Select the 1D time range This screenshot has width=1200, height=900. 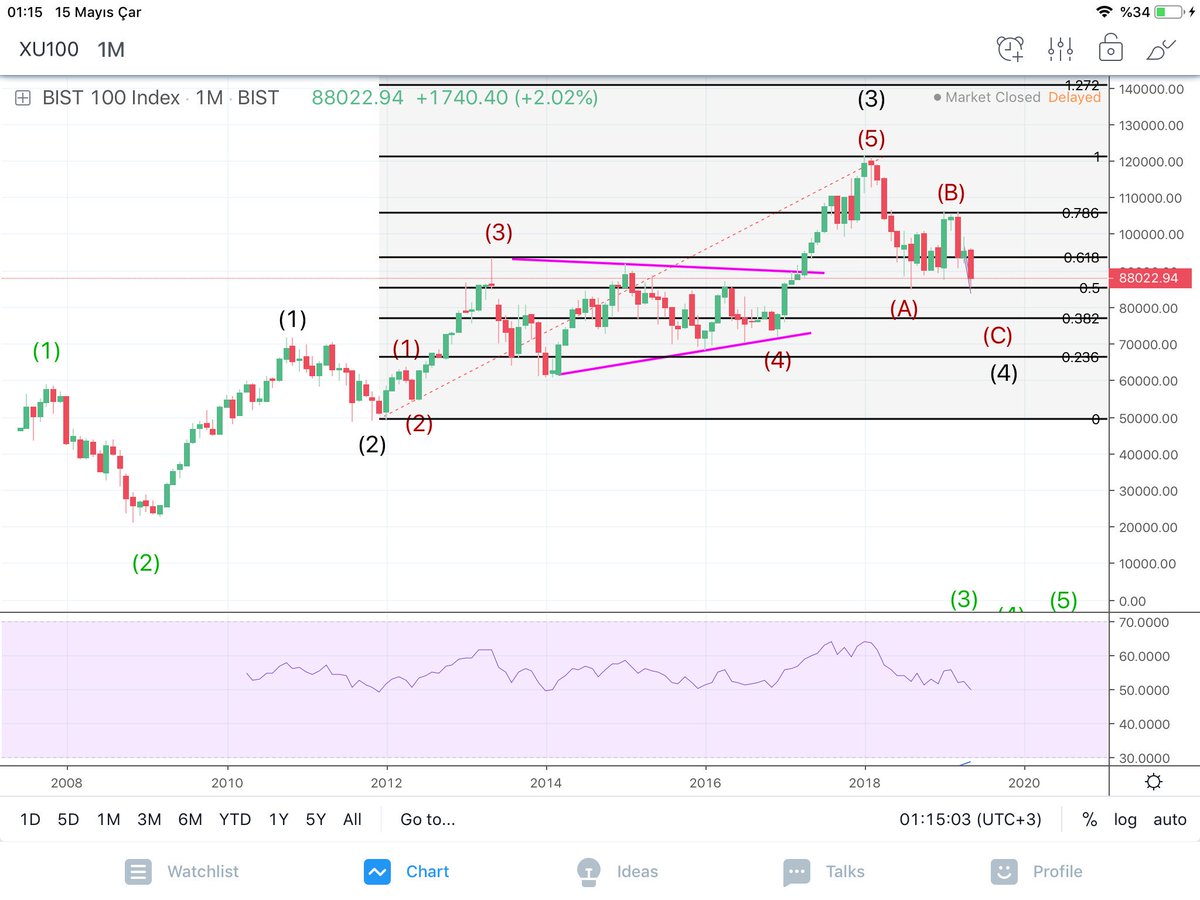(x=31, y=819)
